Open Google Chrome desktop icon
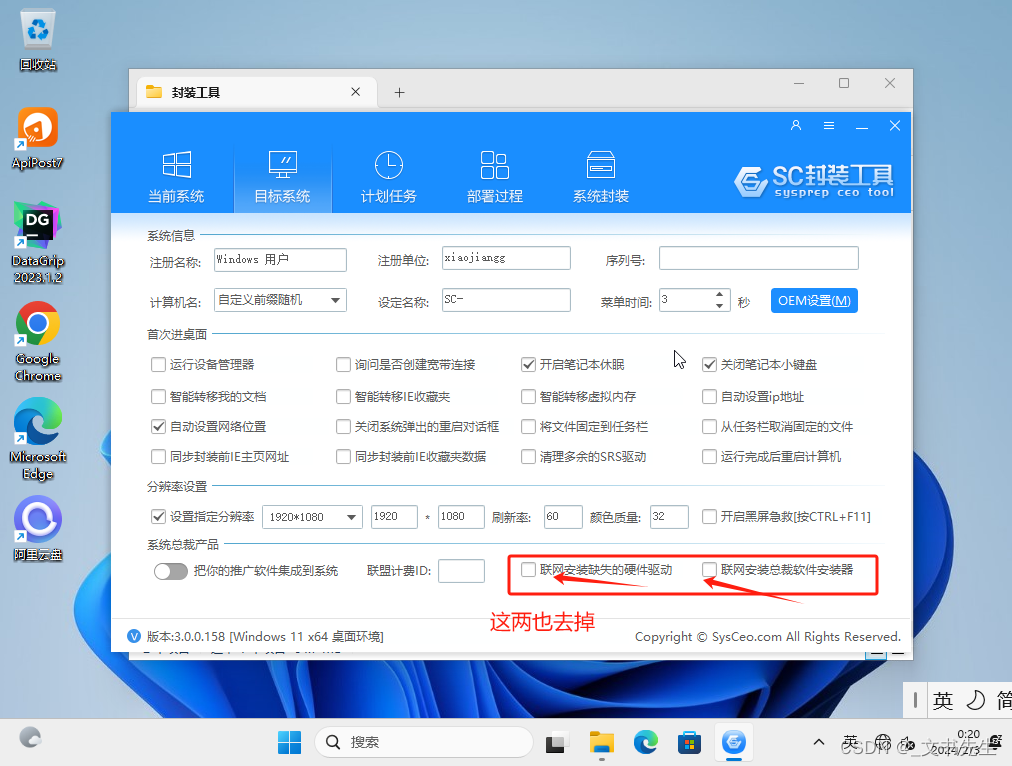Image resolution: width=1012 pixels, height=766 pixels. click(x=38, y=342)
